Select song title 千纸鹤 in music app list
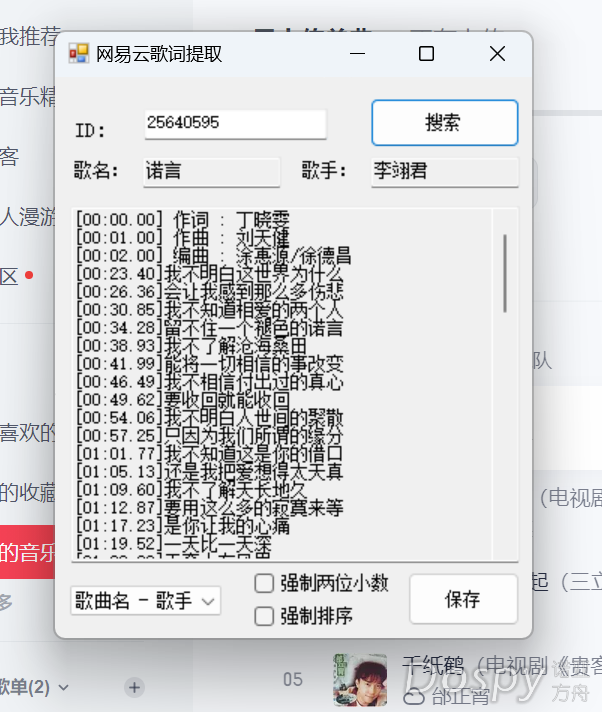The width and height of the screenshot is (602, 712). point(433,666)
